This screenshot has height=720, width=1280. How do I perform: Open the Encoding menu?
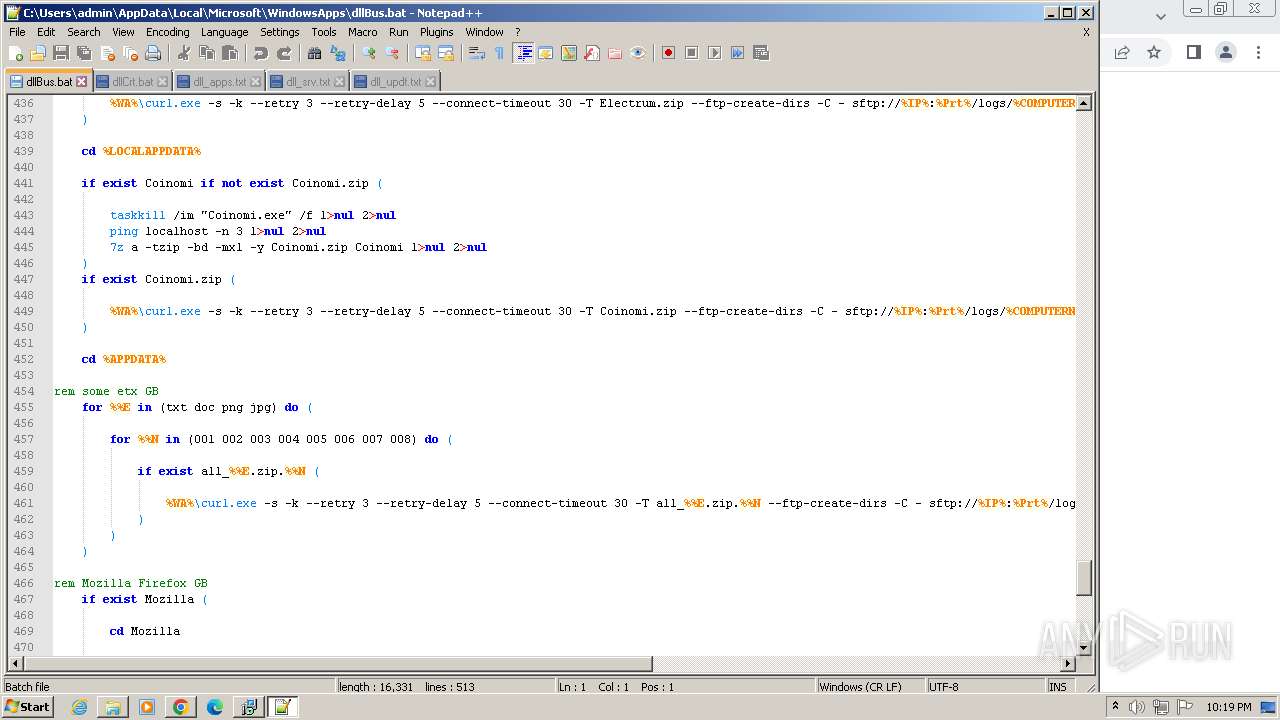coord(167,32)
